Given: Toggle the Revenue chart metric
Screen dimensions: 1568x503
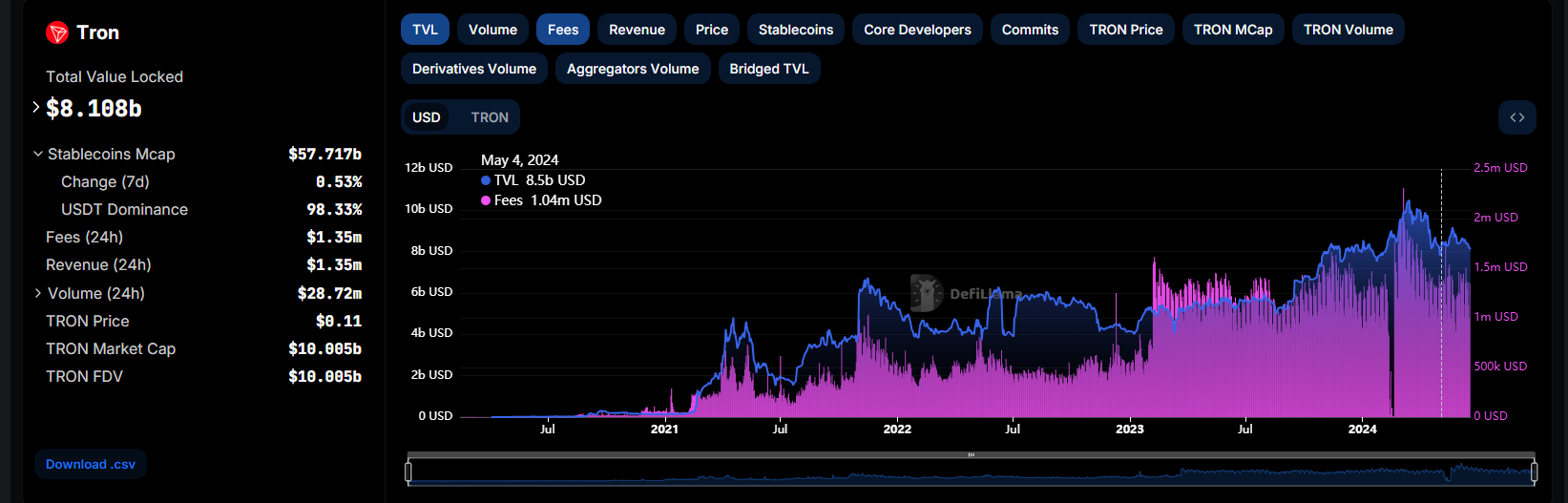Looking at the screenshot, I should tap(637, 30).
